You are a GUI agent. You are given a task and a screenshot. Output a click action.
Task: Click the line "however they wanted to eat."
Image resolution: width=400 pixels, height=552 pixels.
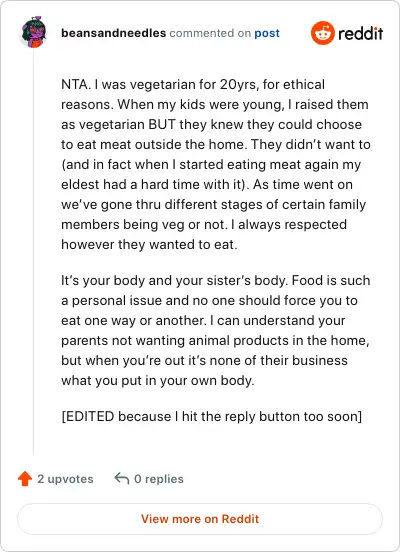[x=149, y=245]
